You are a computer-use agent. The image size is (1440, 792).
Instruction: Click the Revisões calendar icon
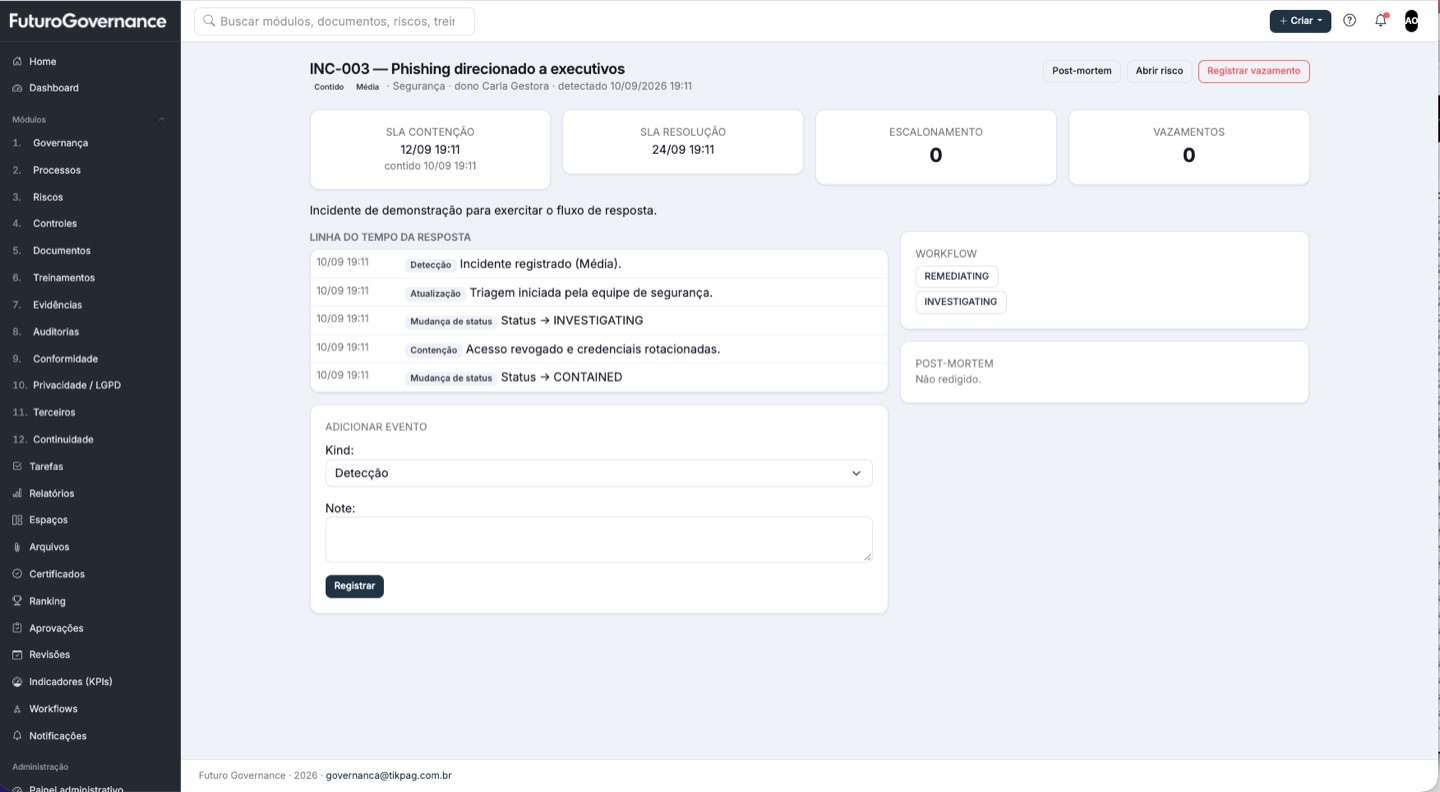coord(17,655)
